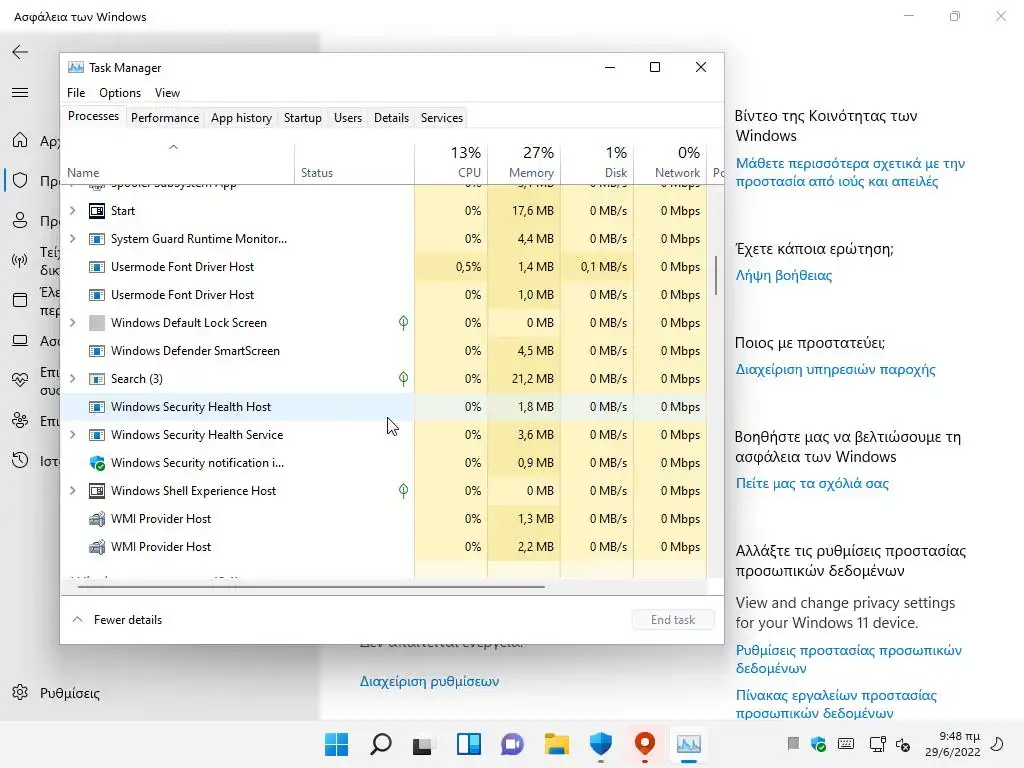Select Firewall network sidebar icon
1024x768 pixels.
[20, 261]
